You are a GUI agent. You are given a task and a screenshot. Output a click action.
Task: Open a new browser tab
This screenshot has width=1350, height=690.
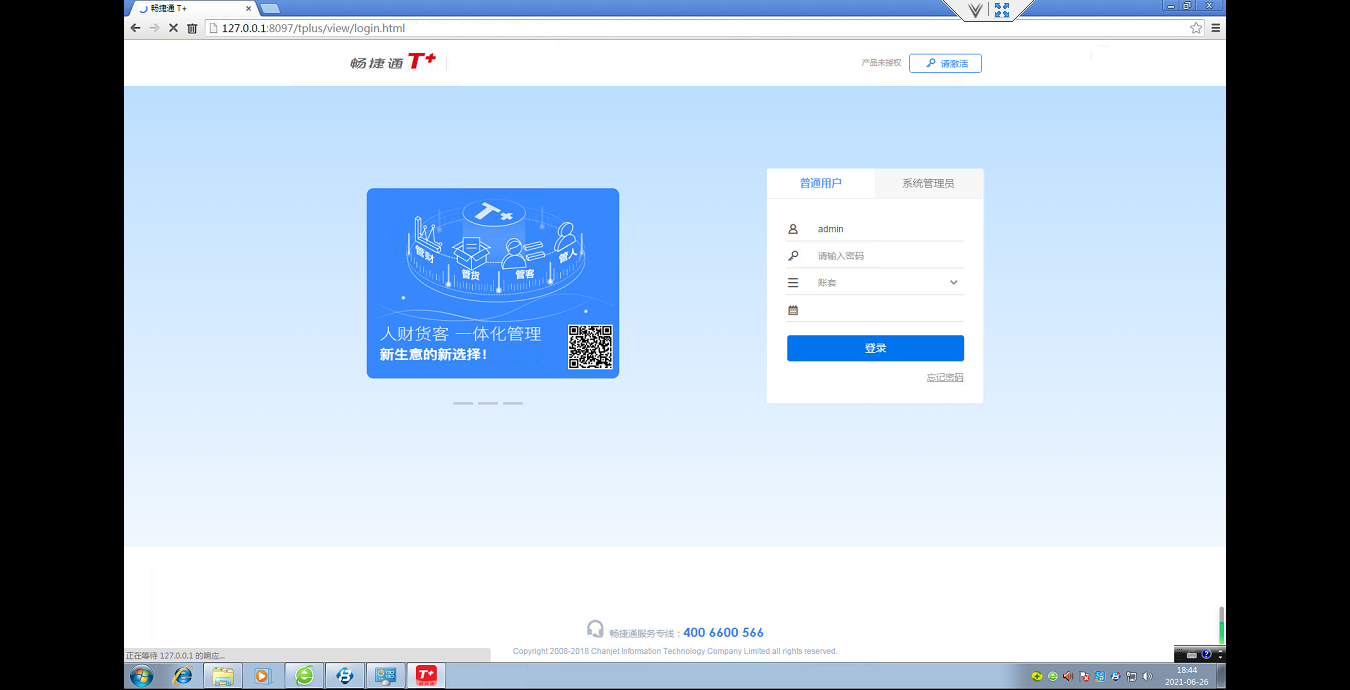tap(270, 9)
